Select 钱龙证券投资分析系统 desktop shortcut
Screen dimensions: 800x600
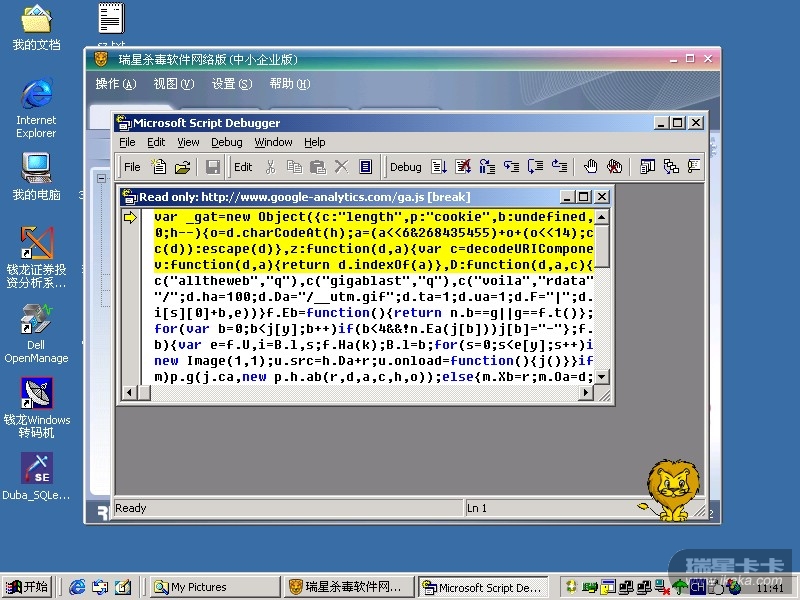(x=36, y=257)
